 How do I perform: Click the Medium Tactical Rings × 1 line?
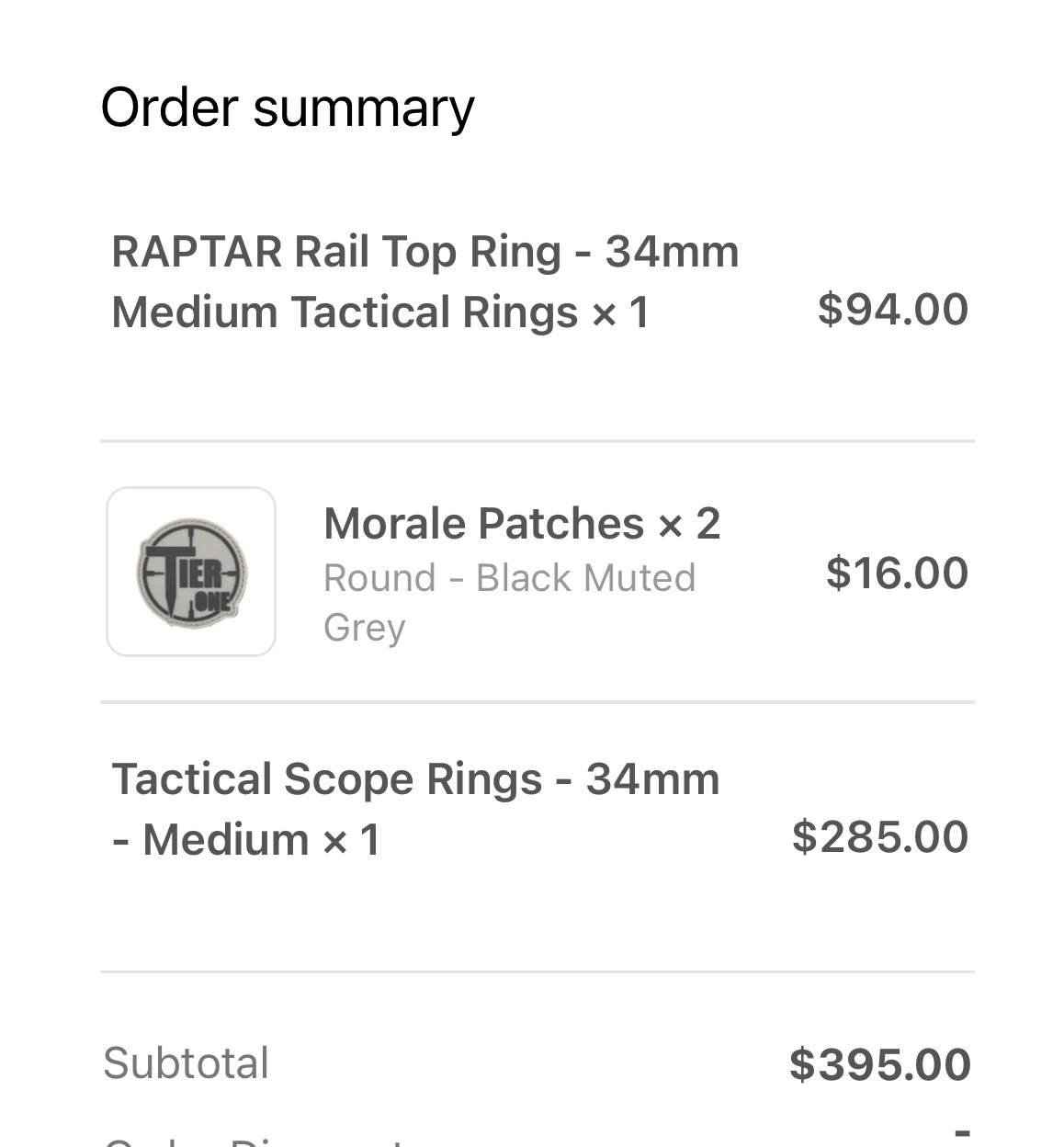coord(380,312)
